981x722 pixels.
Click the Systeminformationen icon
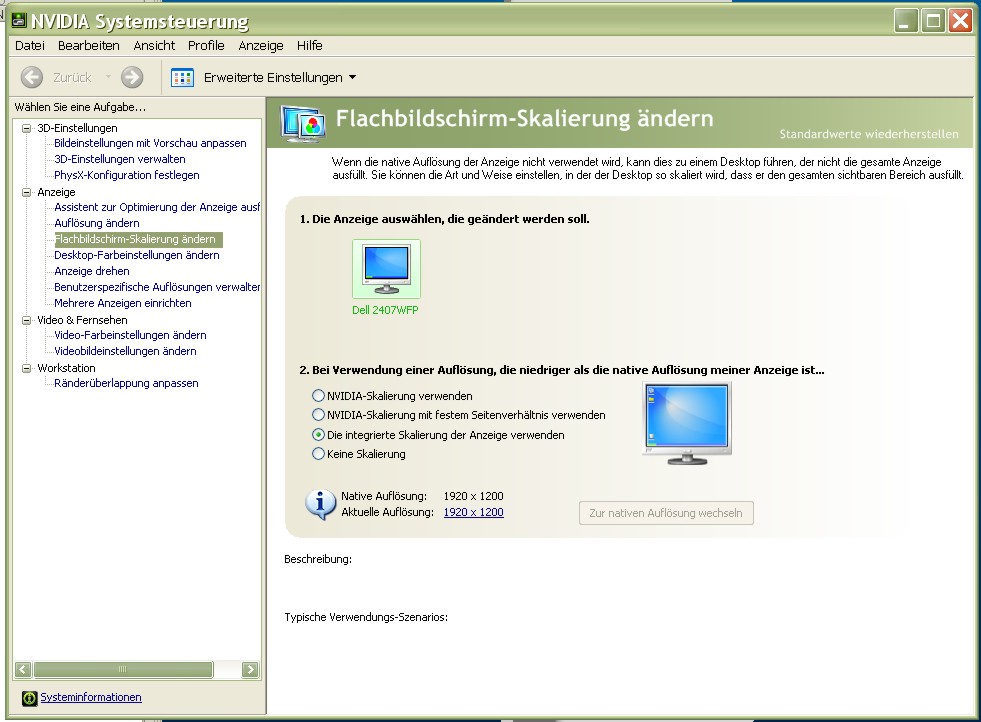(29, 698)
